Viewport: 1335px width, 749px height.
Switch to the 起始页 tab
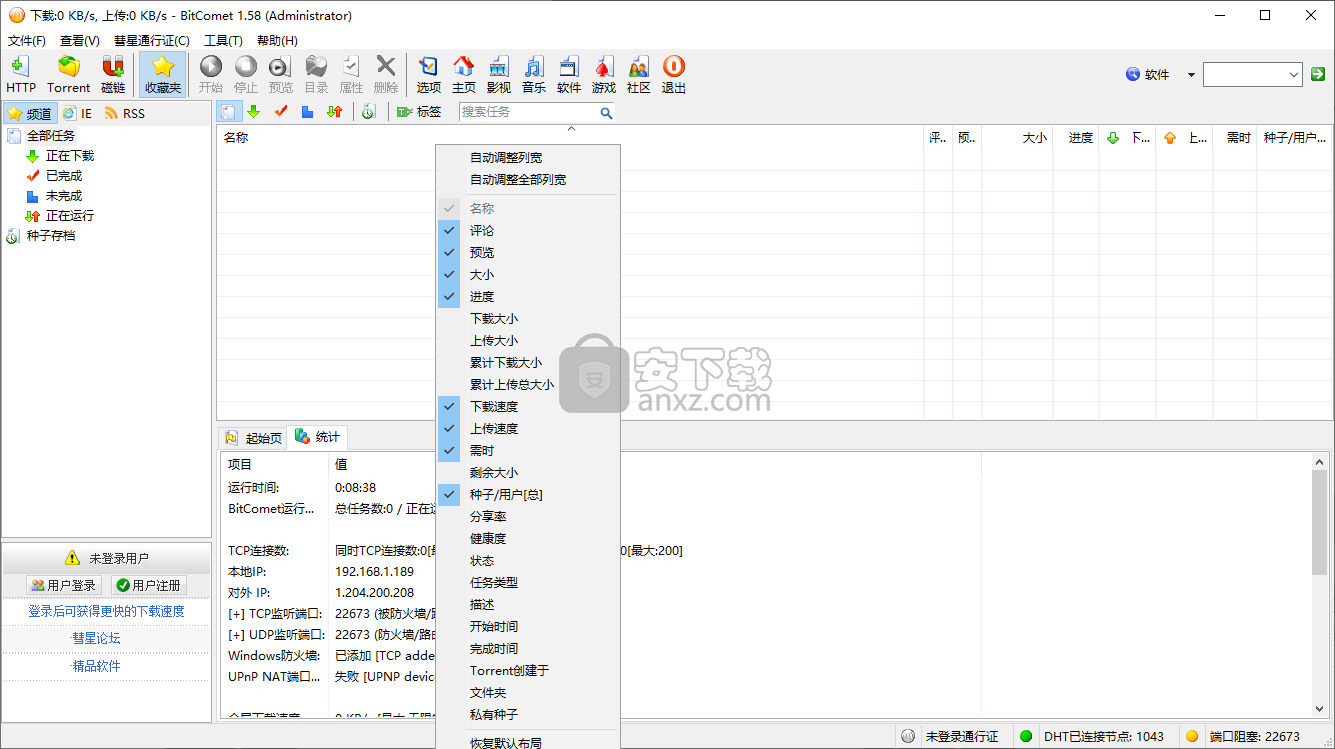254,438
